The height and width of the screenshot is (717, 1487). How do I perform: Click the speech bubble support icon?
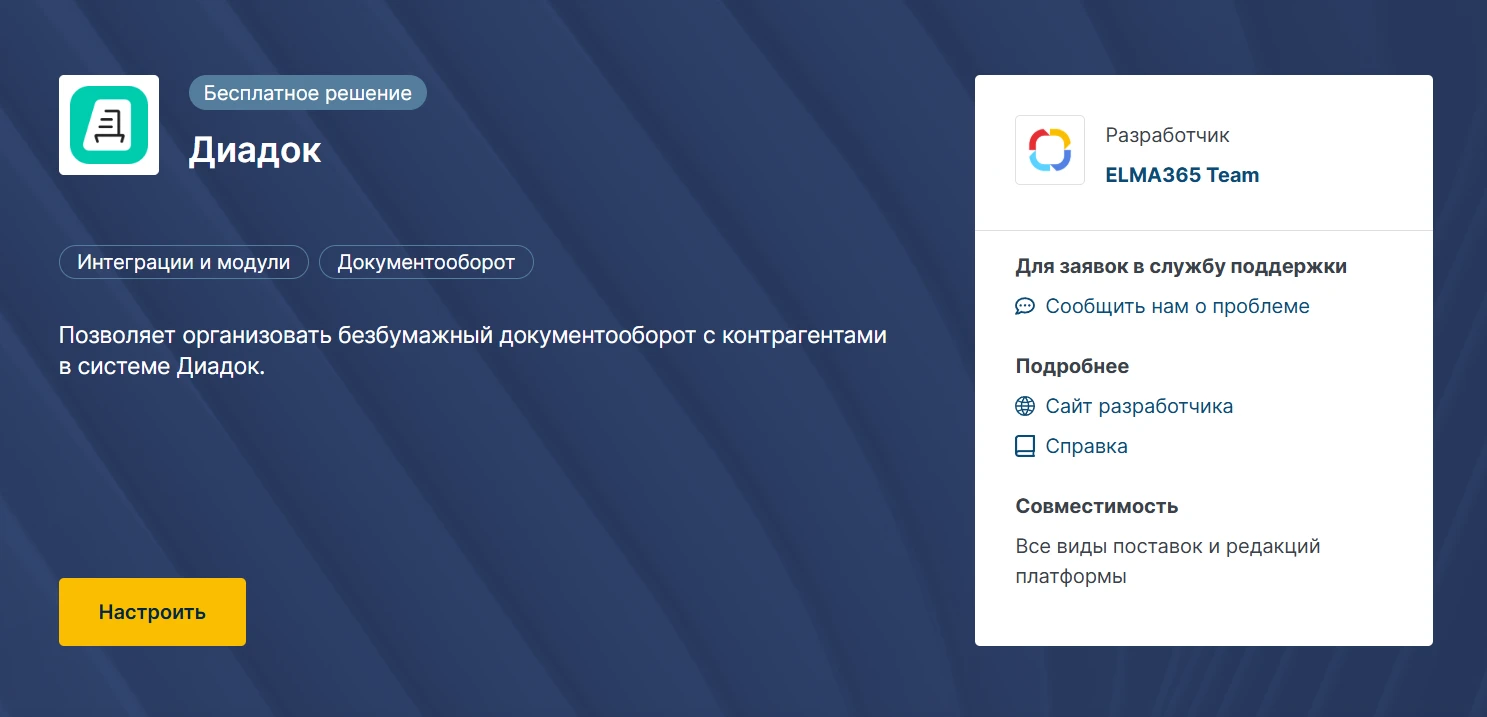1024,307
